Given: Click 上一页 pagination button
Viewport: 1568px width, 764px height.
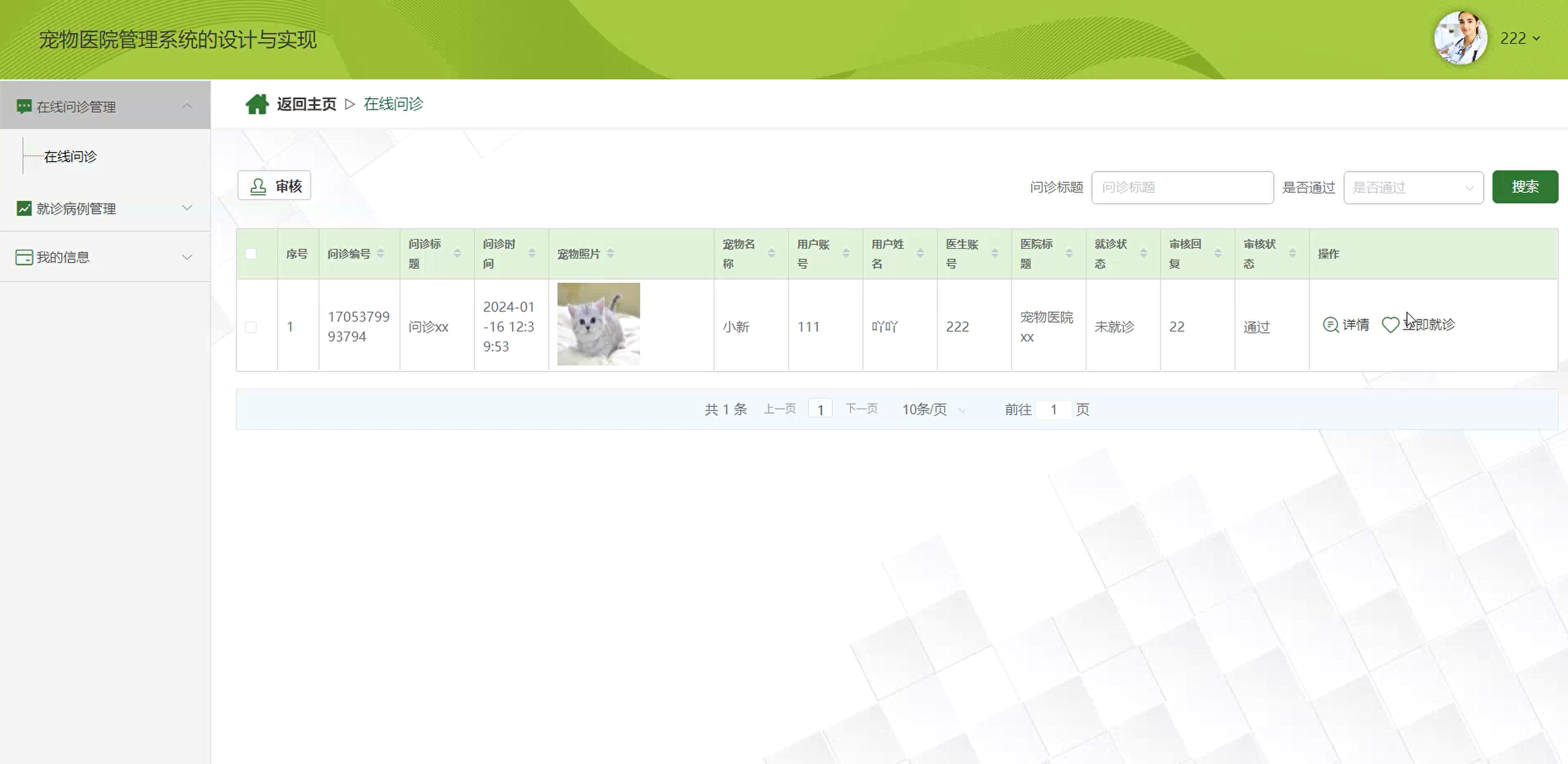Looking at the screenshot, I should [780, 408].
